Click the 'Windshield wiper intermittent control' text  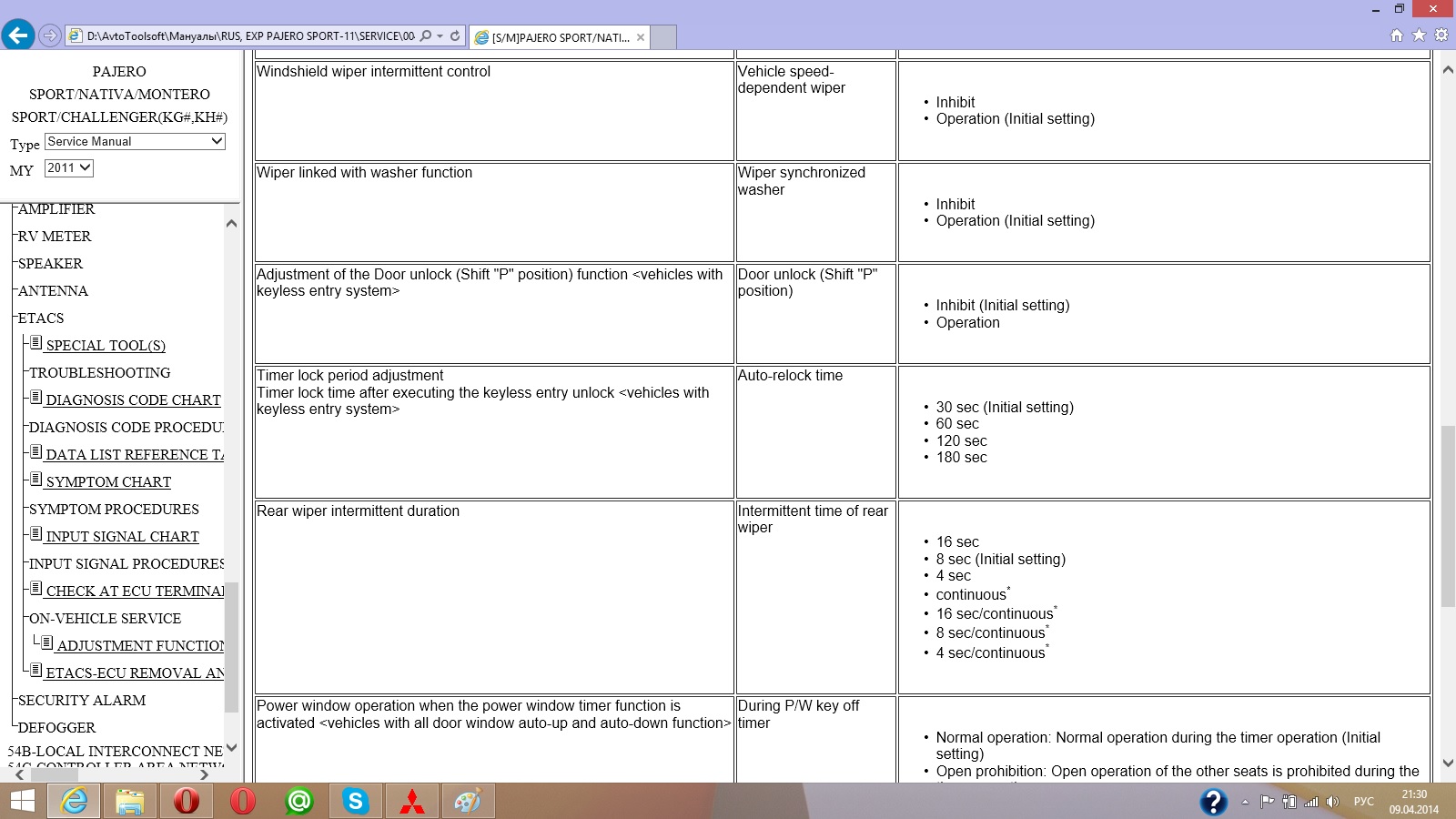373,72
